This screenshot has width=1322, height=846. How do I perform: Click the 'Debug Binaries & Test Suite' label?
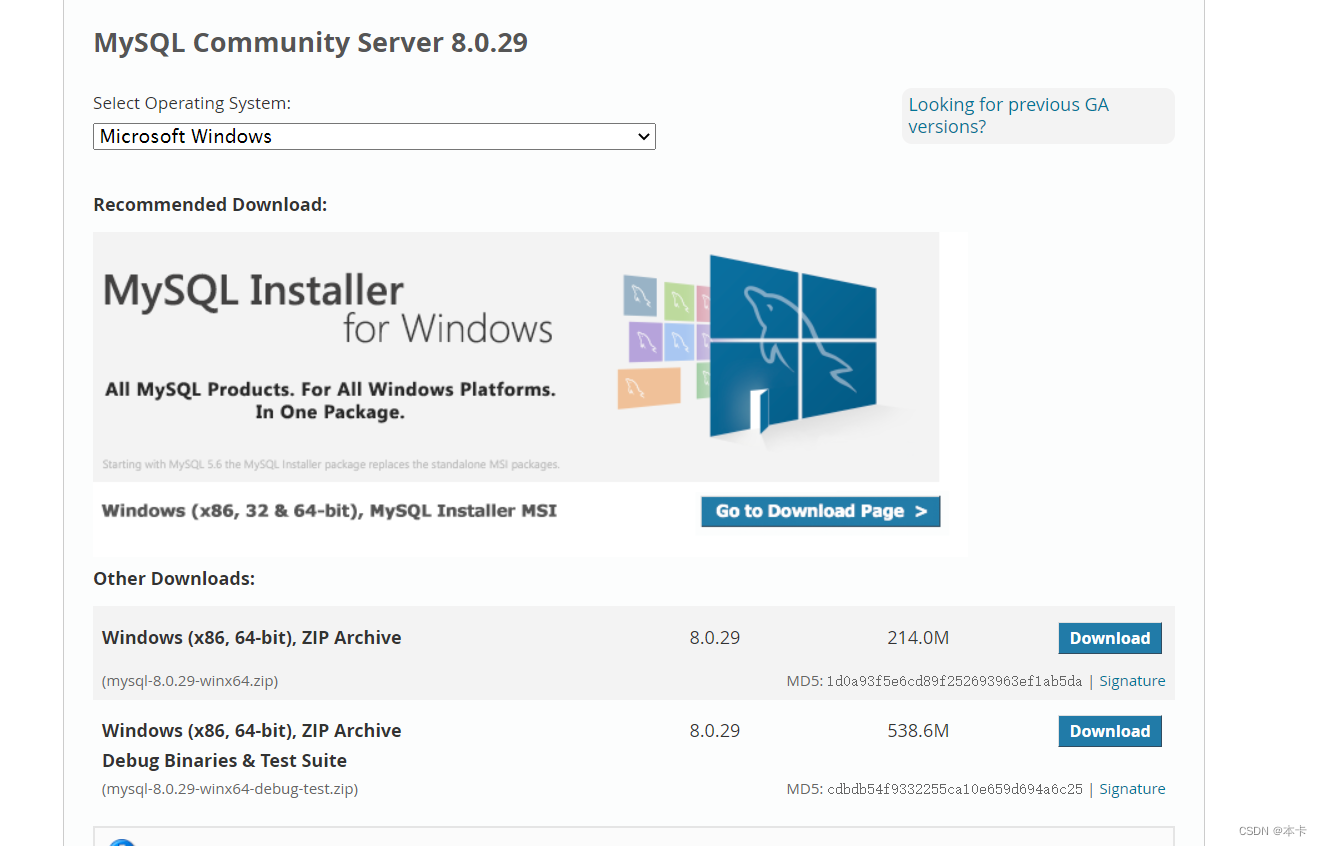coord(224,761)
